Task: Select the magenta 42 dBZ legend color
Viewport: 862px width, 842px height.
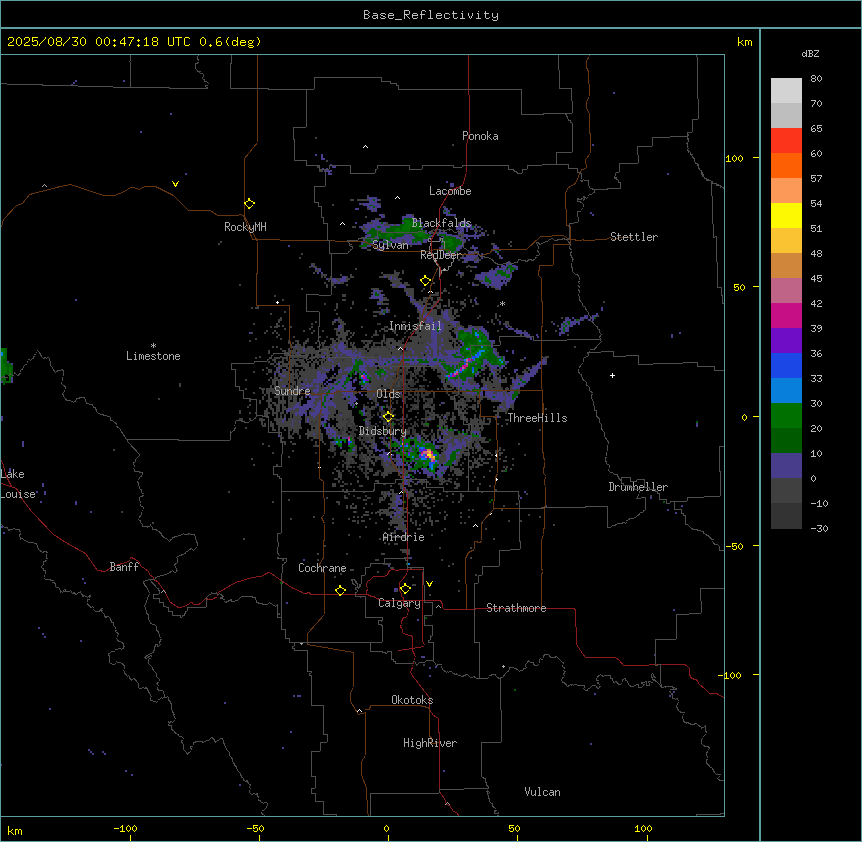Action: pyautogui.click(x=786, y=315)
